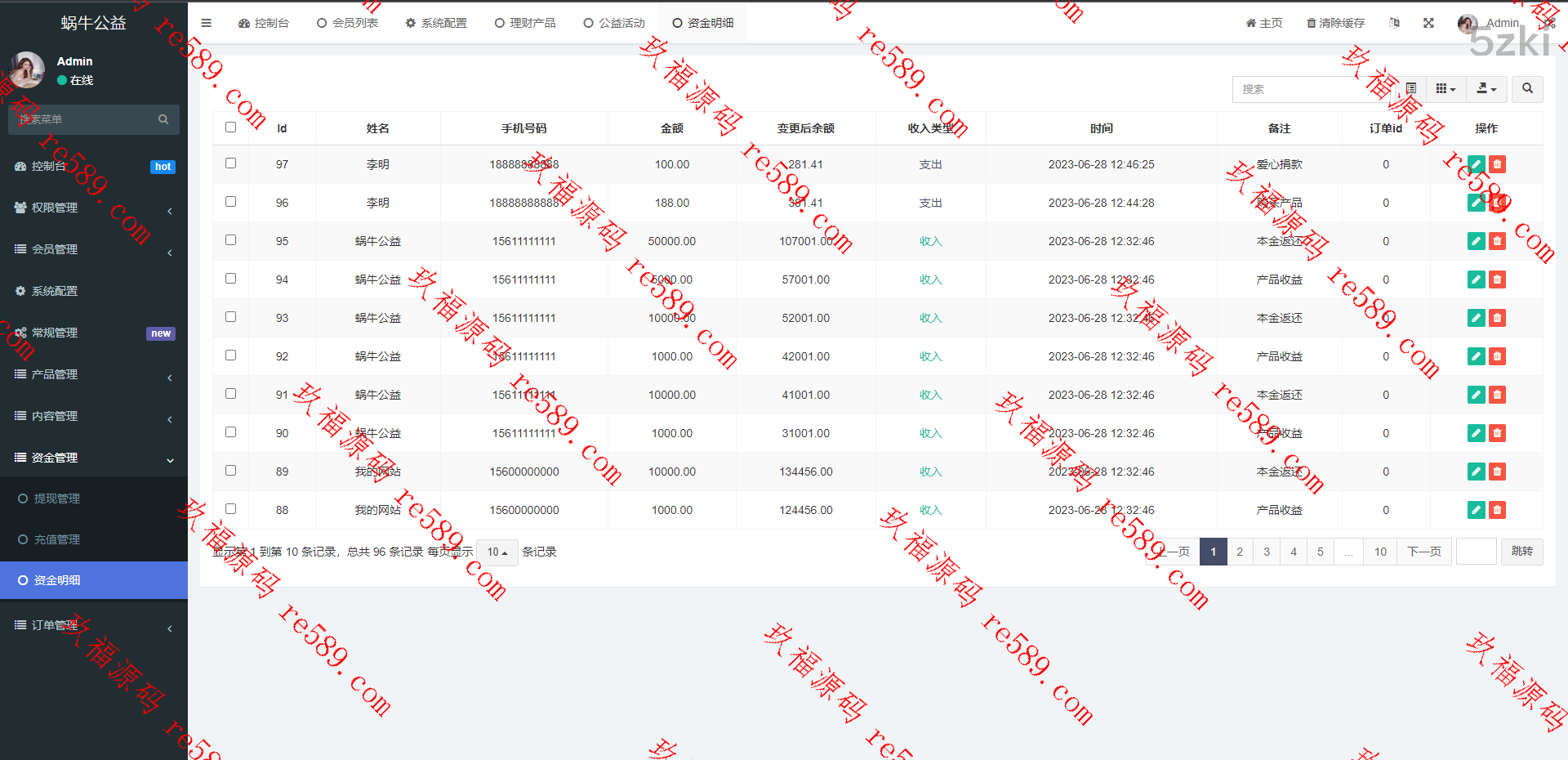Click the language translation icon

pos(1394,23)
